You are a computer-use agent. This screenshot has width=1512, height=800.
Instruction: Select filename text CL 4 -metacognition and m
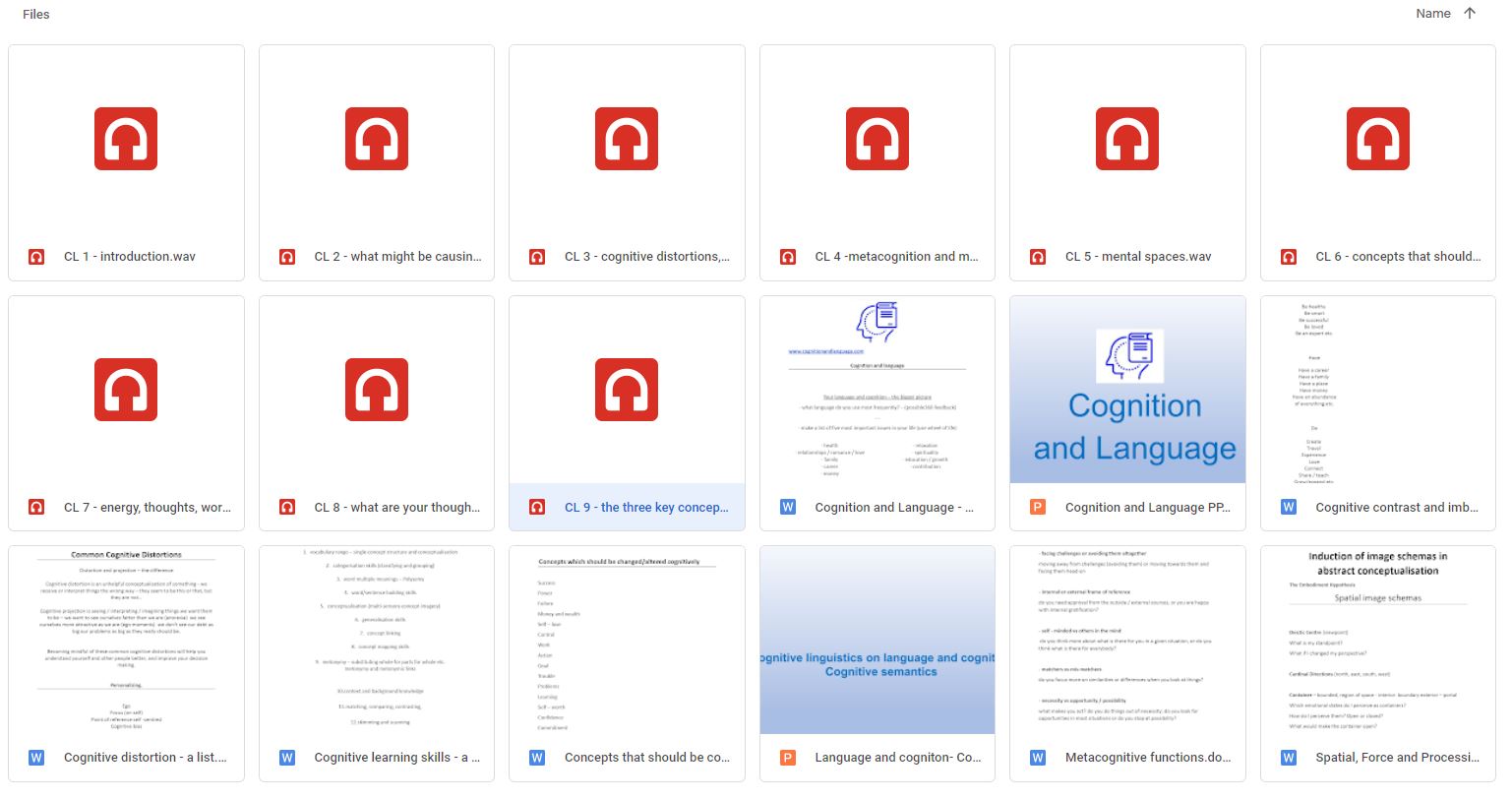click(896, 257)
